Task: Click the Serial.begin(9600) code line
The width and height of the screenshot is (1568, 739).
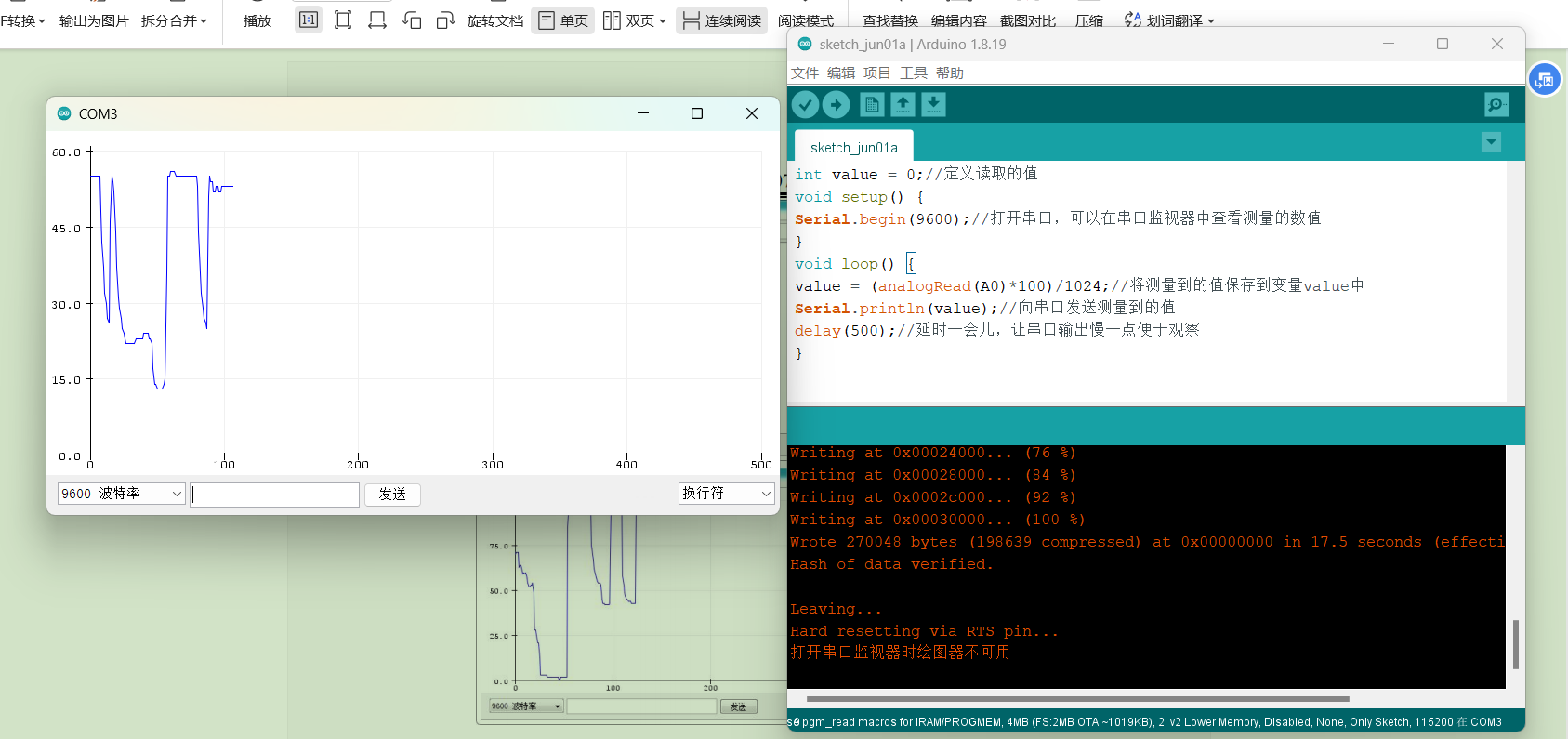Action: tap(1058, 218)
